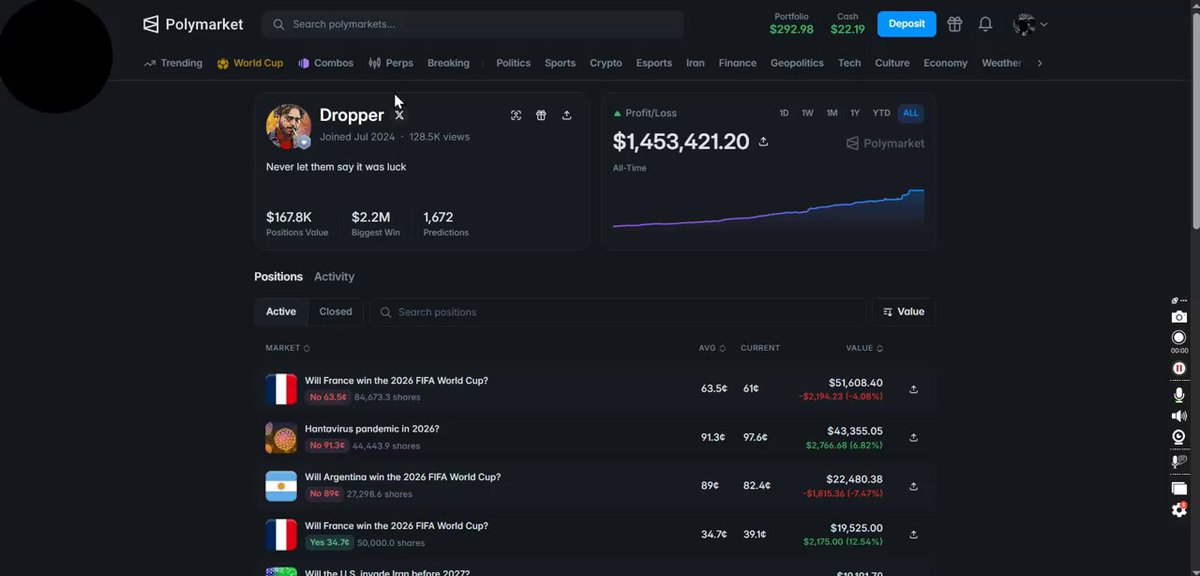Click the blue Deposit button
This screenshot has width=1200, height=576.
(906, 24)
